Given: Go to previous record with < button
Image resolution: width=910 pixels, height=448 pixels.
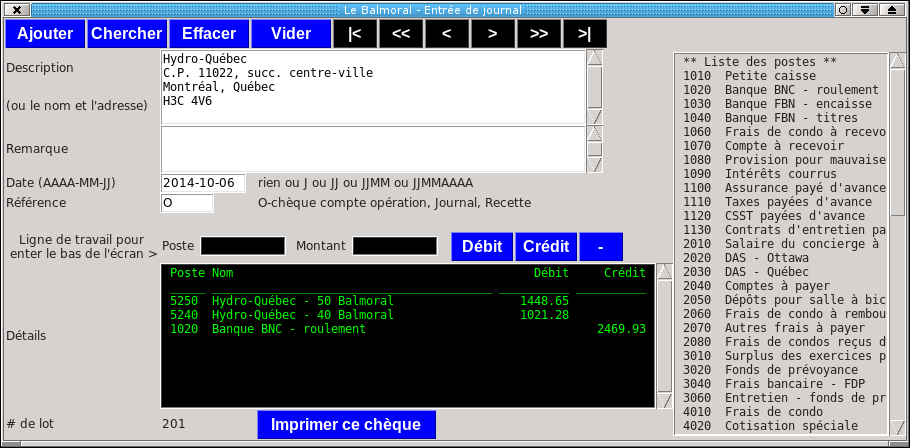Looking at the screenshot, I should click(x=447, y=34).
